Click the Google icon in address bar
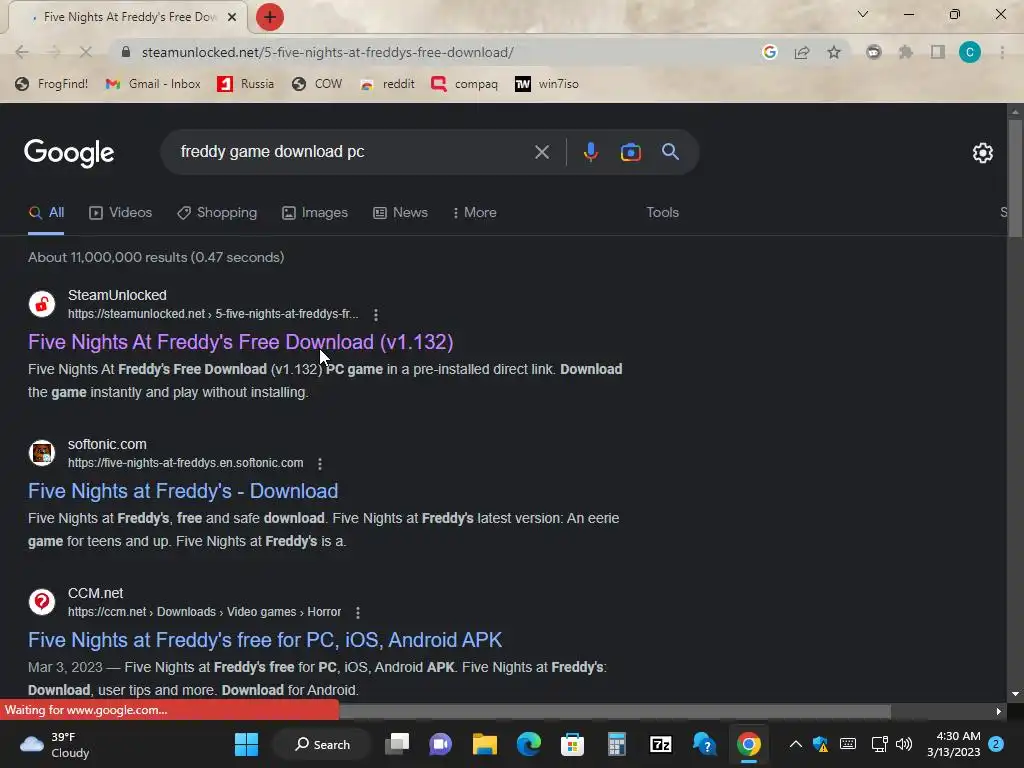This screenshot has height=768, width=1024. point(770,52)
